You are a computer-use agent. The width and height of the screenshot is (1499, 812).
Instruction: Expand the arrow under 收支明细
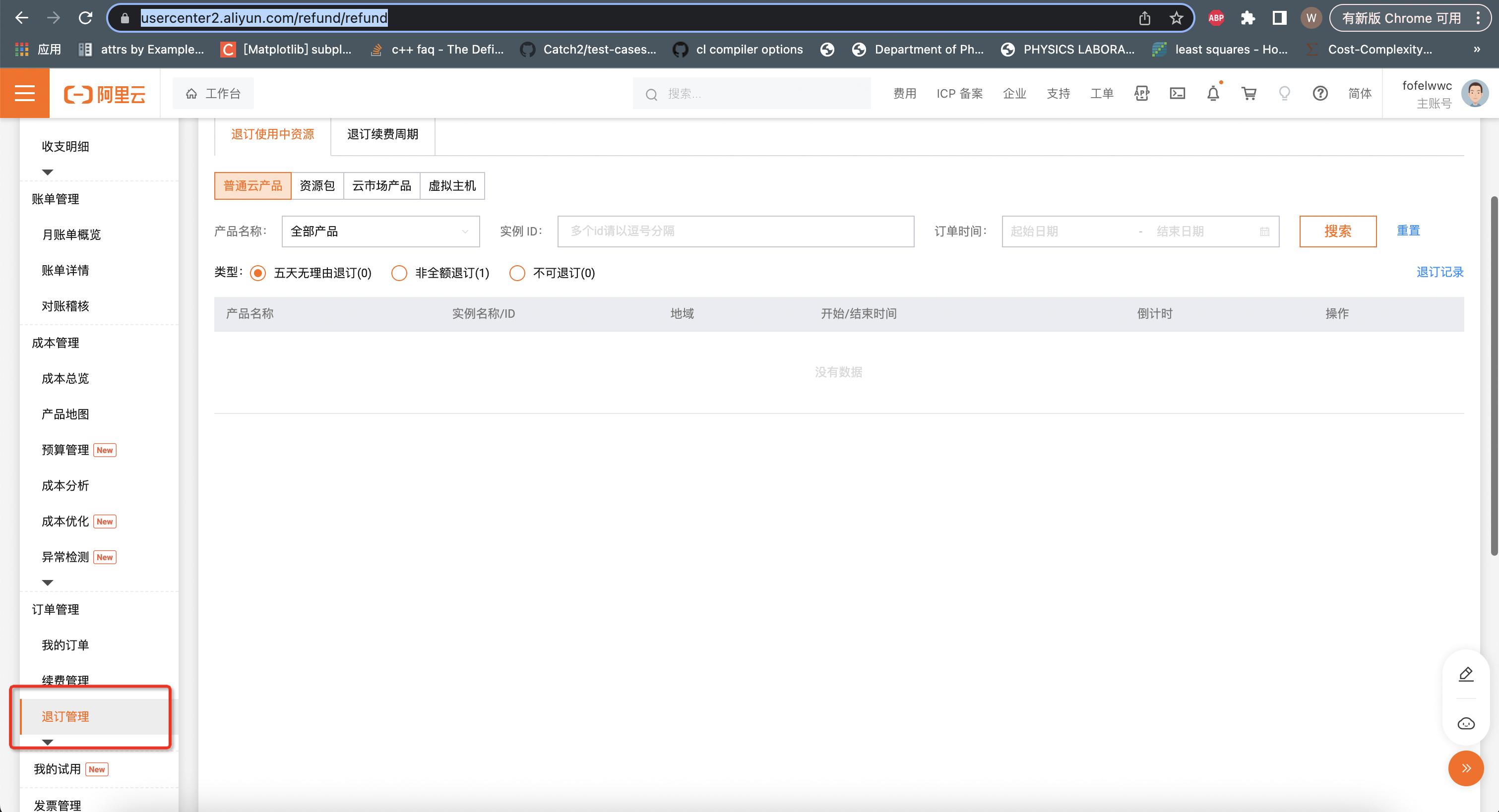(48, 172)
